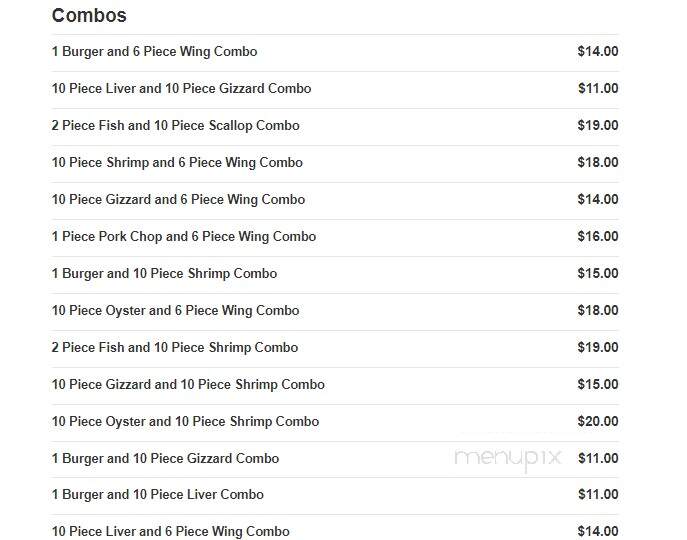Open 10 Piece Shrimp and 6 Piece Wing Combo

tap(335, 163)
